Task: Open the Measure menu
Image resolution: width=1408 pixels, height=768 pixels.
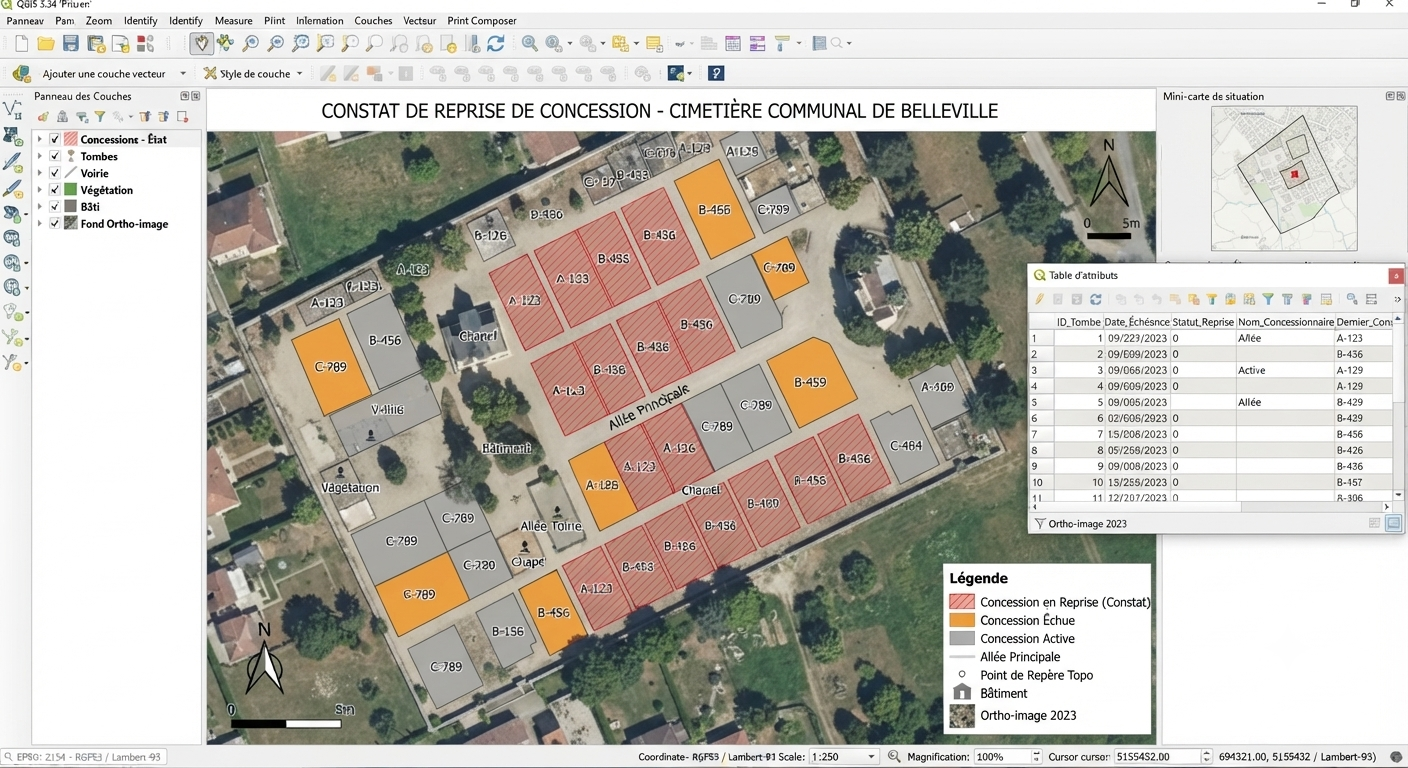Action: [x=234, y=20]
